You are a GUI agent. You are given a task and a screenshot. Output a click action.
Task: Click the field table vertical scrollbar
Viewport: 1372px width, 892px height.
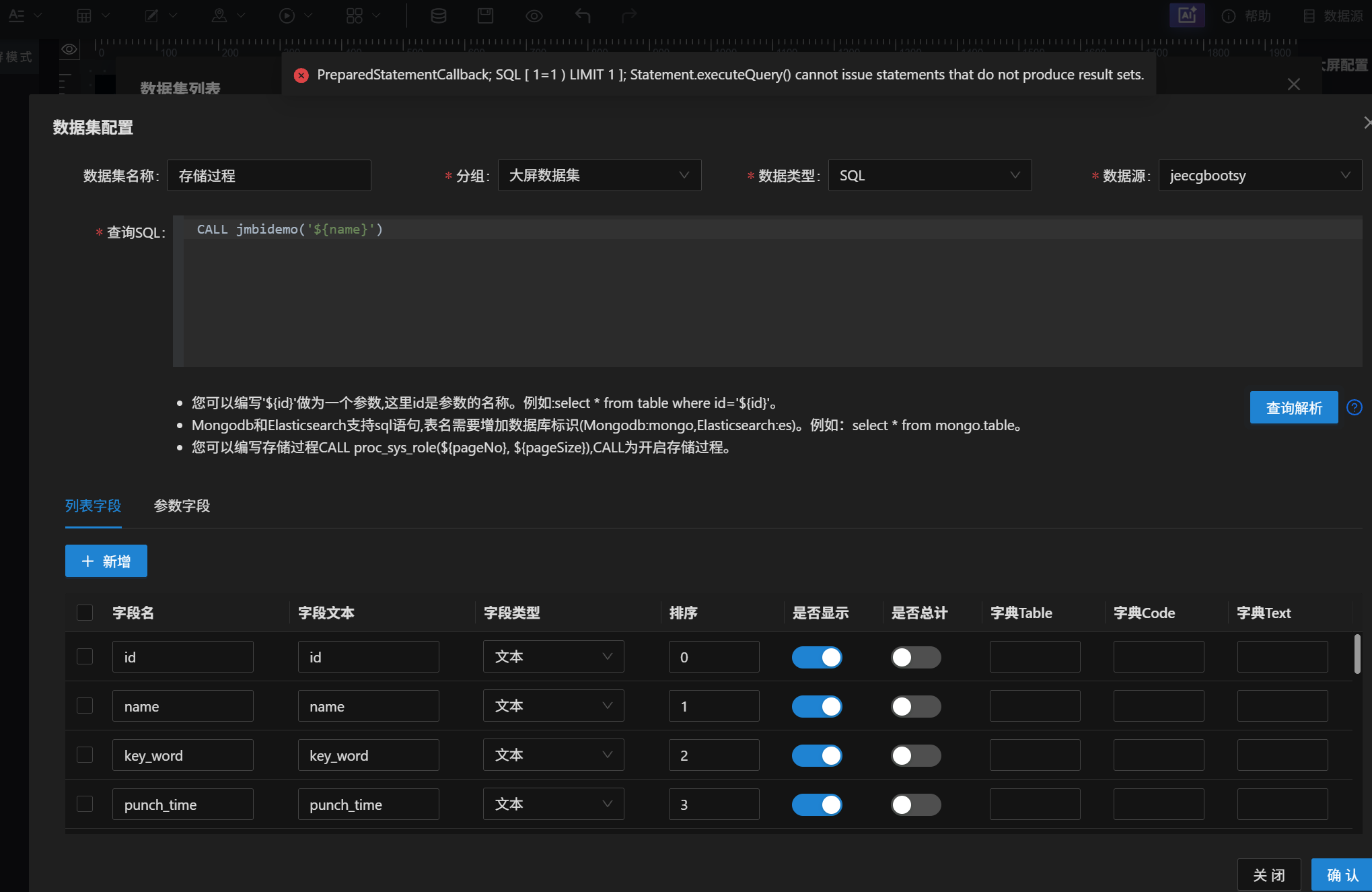1357,653
